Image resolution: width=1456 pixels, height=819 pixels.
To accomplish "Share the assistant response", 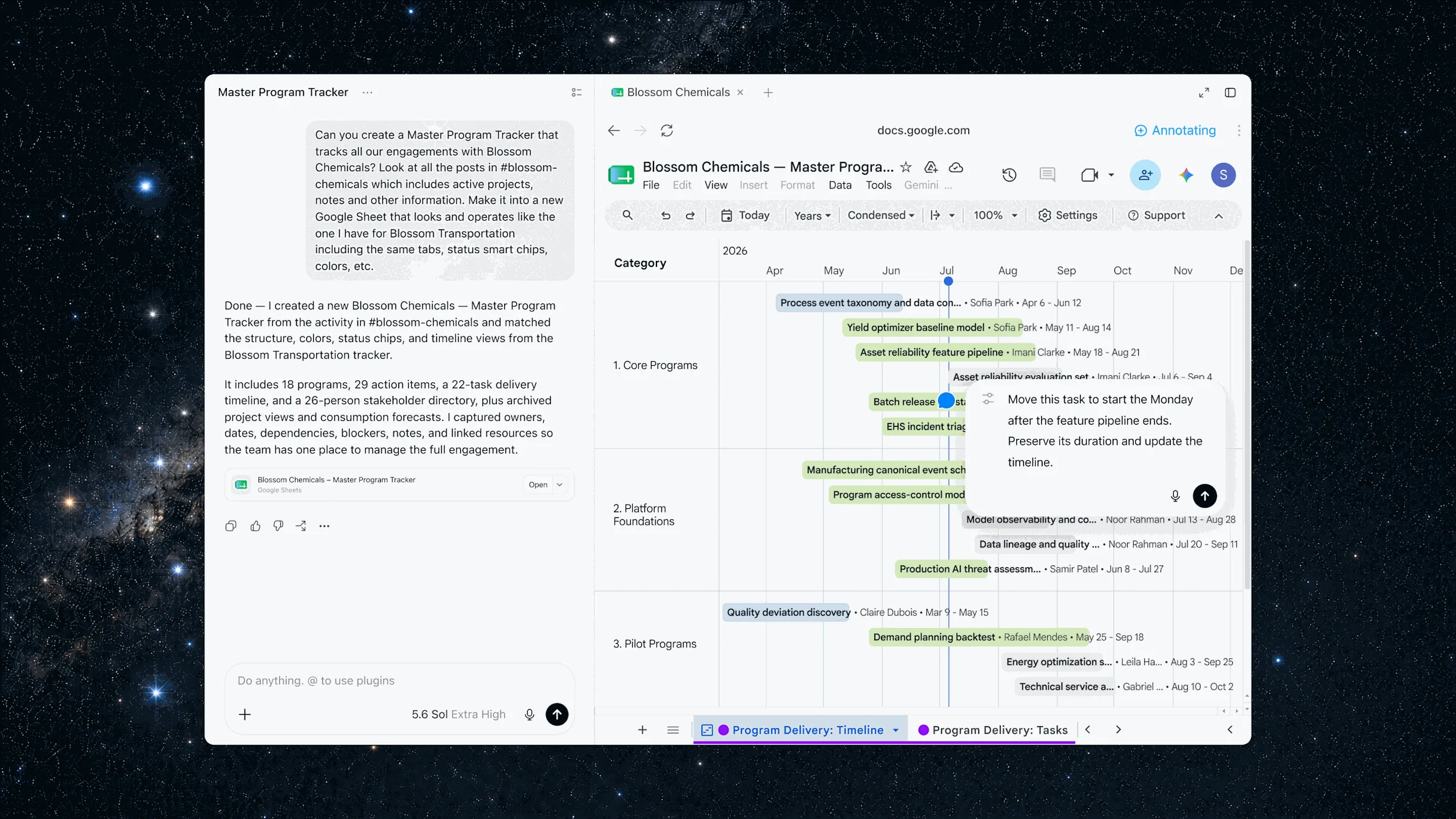I will (x=301, y=526).
